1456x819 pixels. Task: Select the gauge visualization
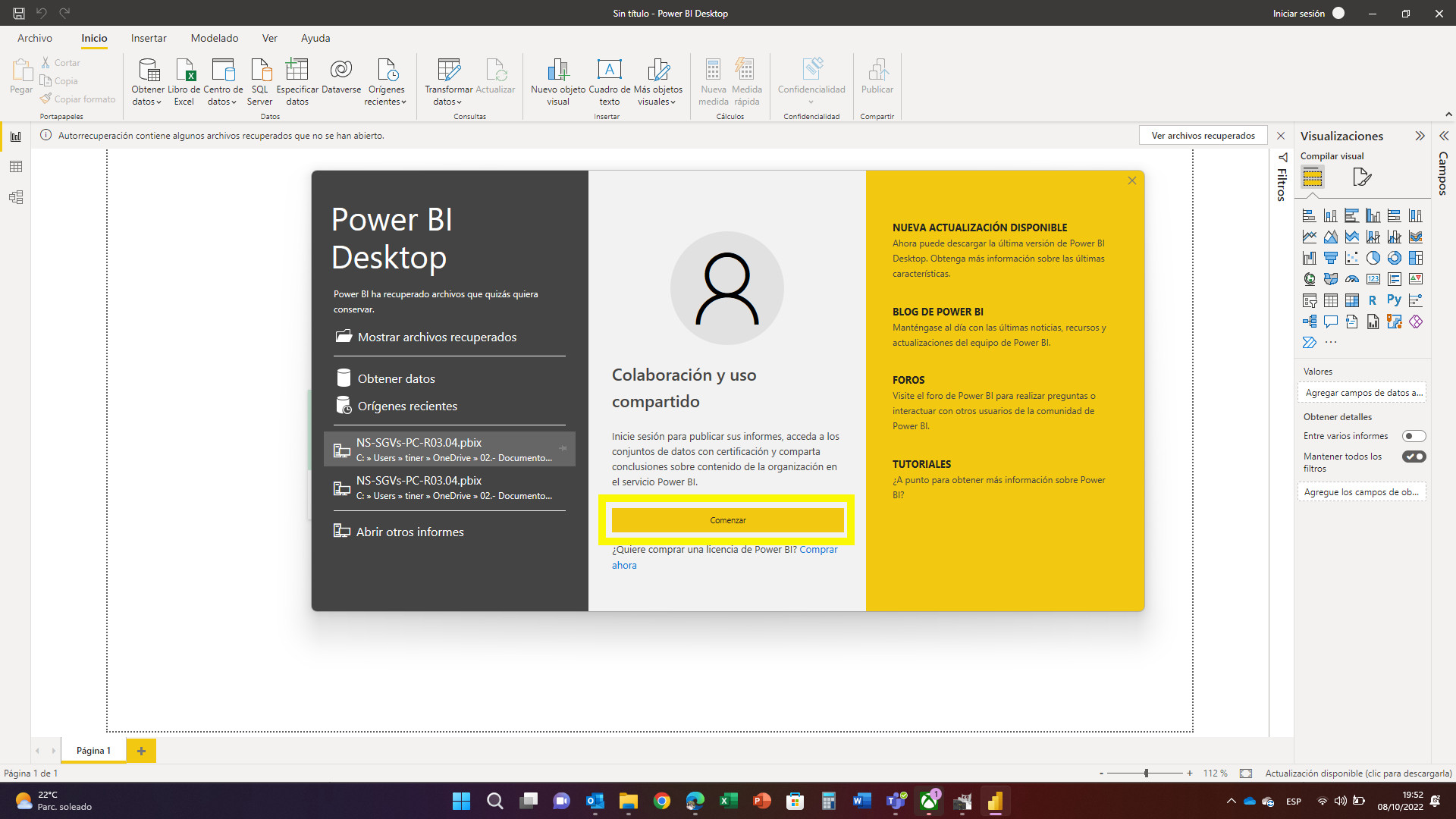[x=1352, y=279]
